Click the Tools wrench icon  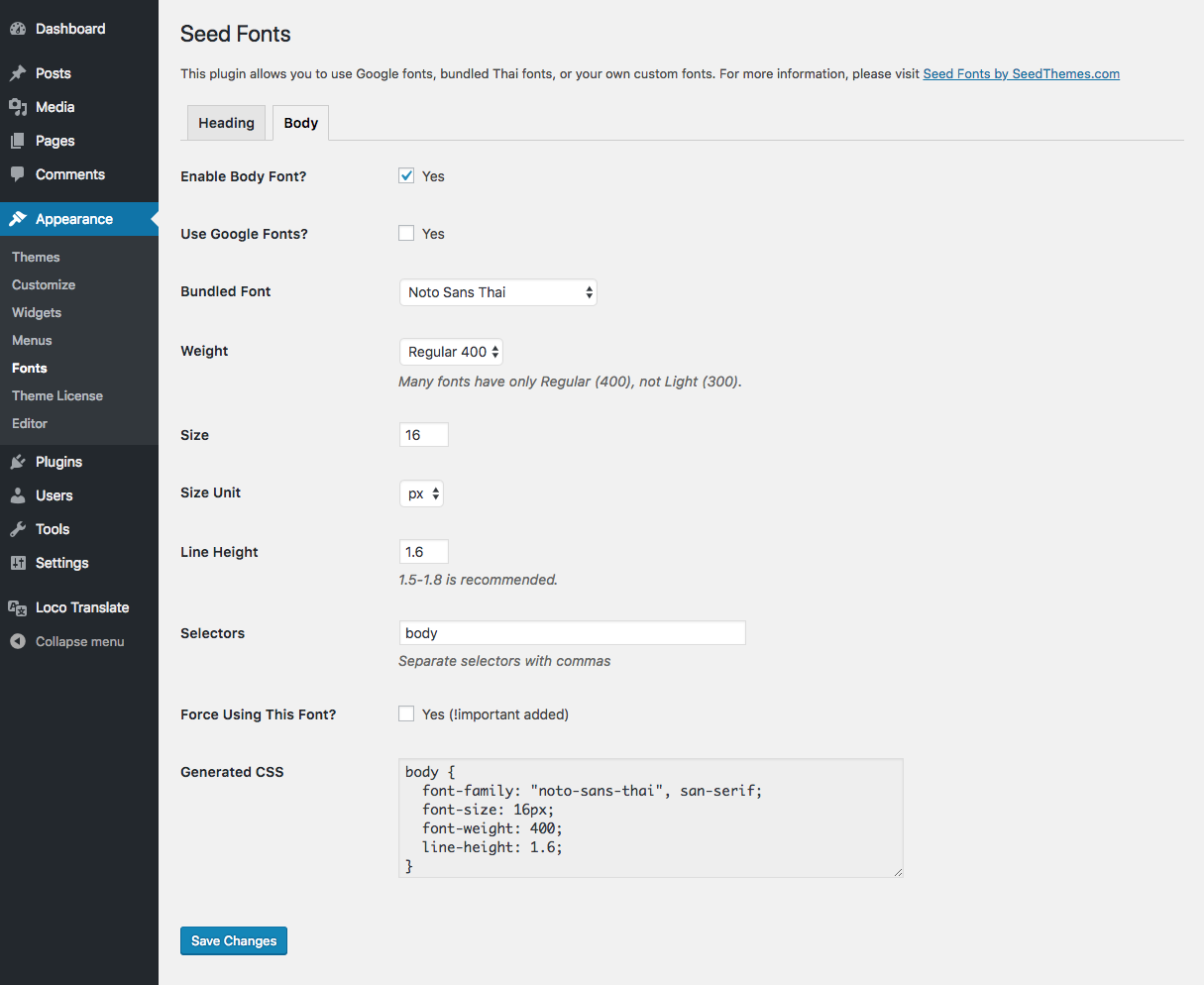(x=18, y=529)
